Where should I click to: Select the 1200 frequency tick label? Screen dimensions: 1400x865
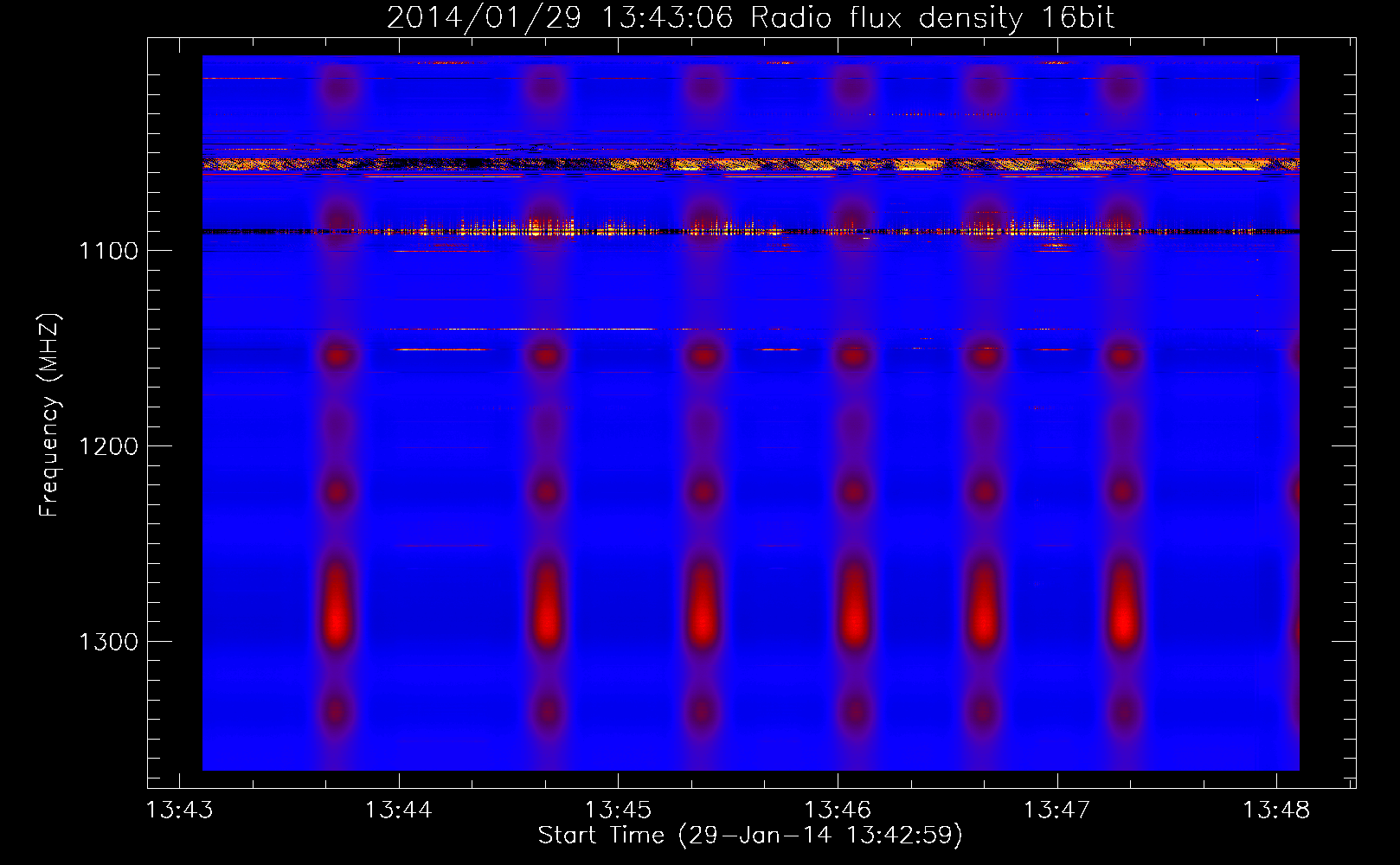pos(109,446)
